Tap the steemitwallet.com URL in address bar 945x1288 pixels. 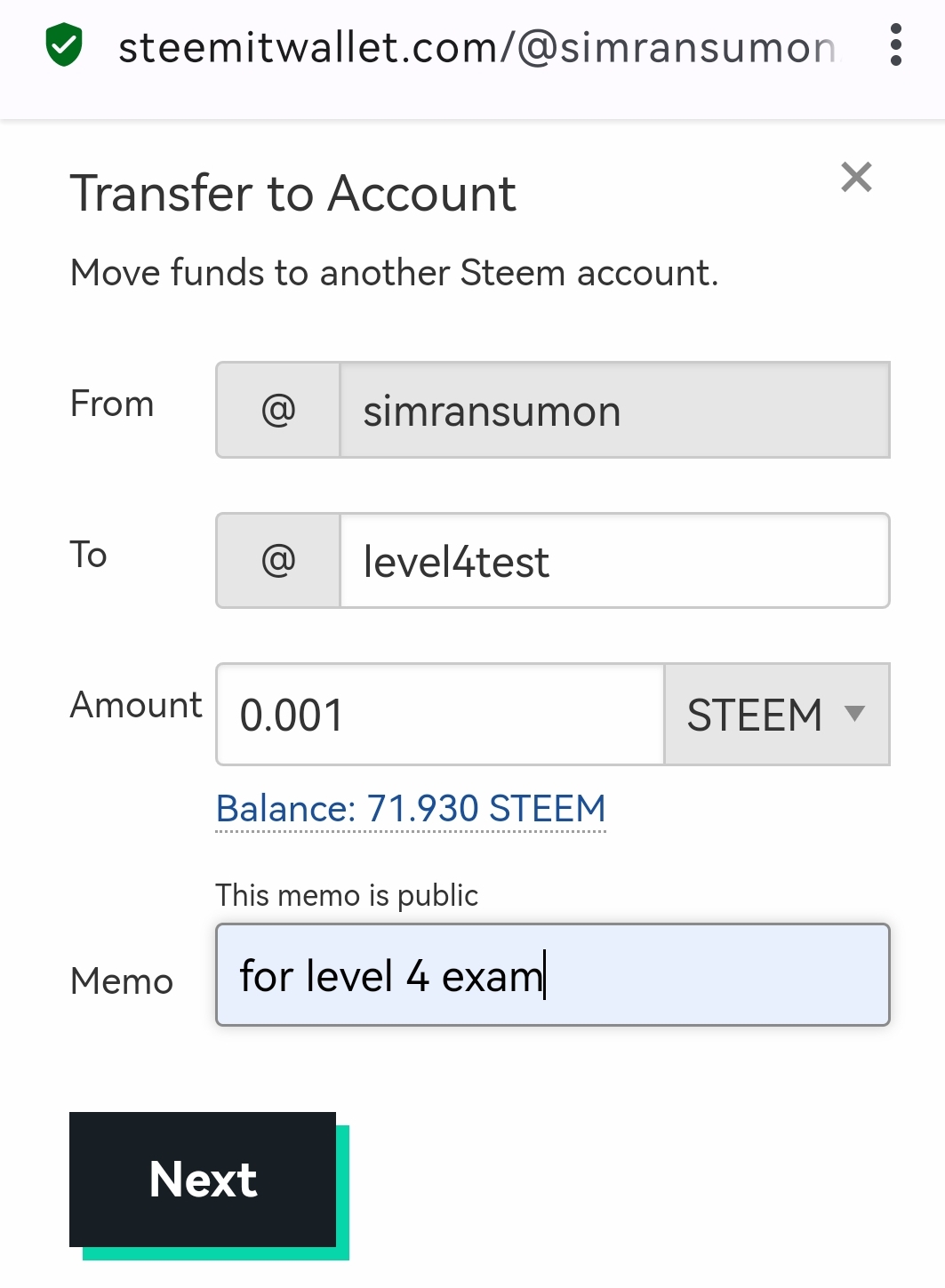477,48
